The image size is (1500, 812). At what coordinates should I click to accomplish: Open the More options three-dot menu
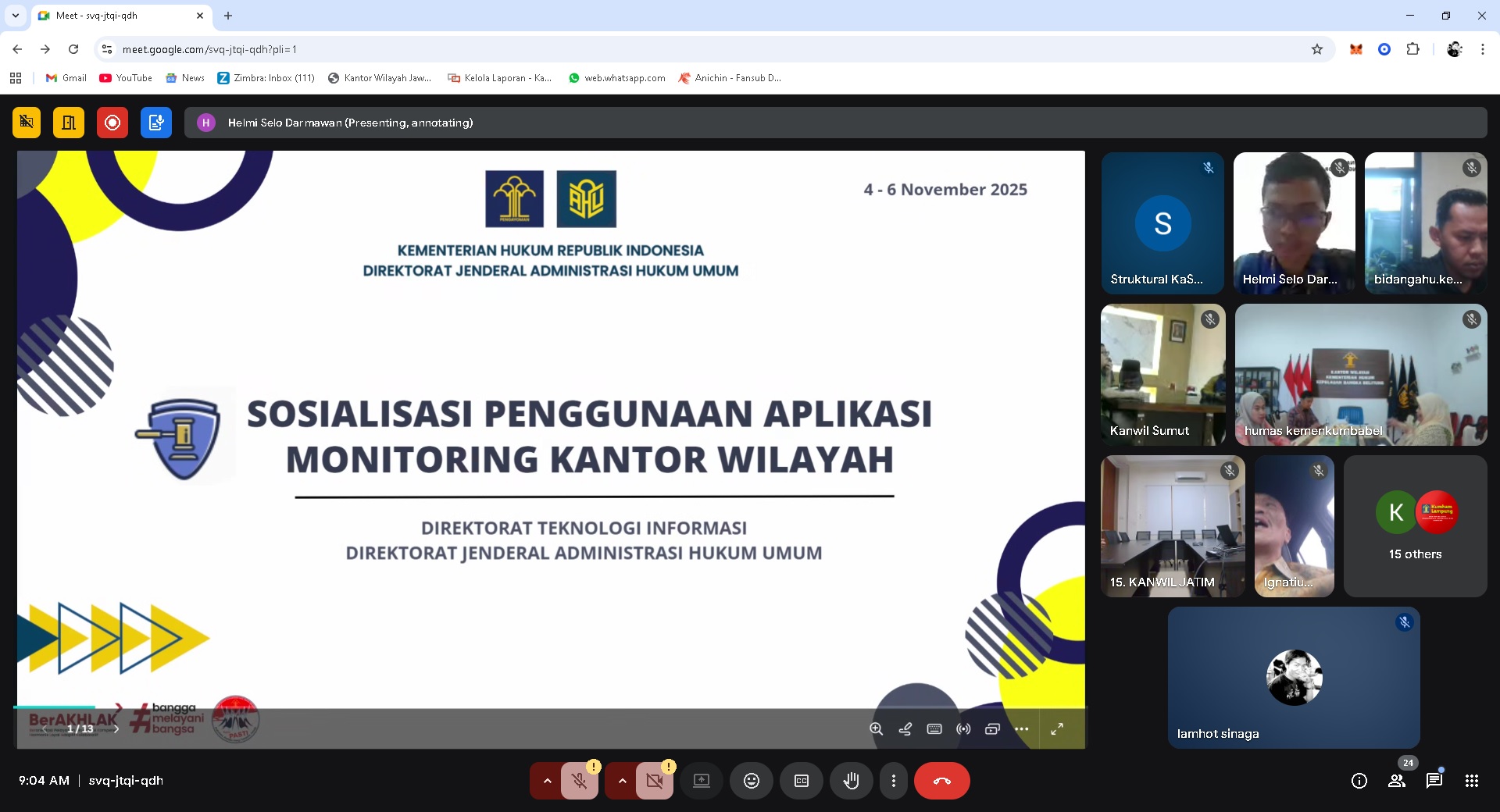894,781
